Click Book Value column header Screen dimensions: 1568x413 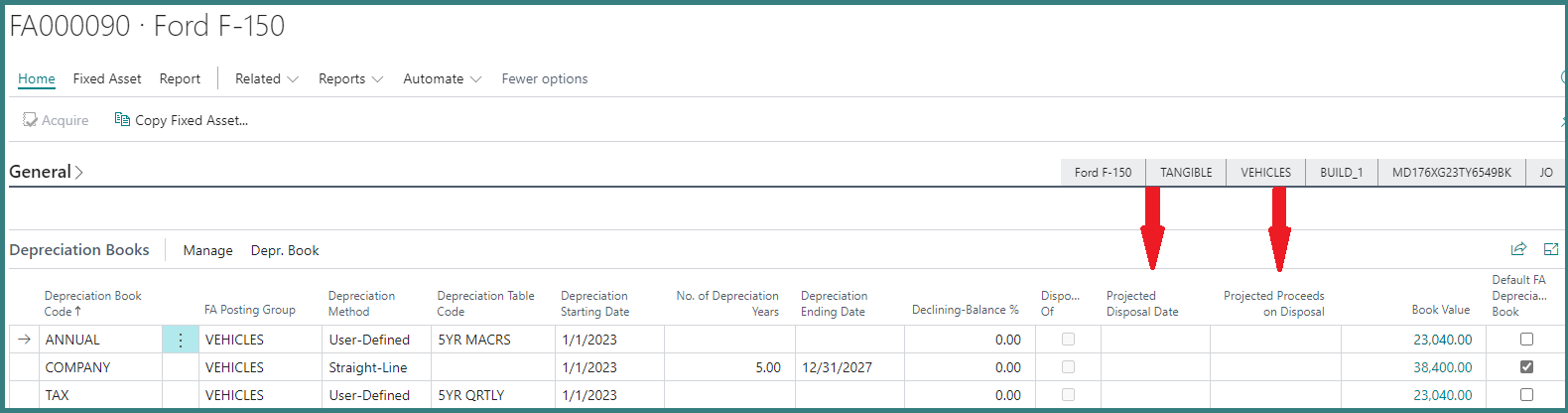pos(1441,310)
